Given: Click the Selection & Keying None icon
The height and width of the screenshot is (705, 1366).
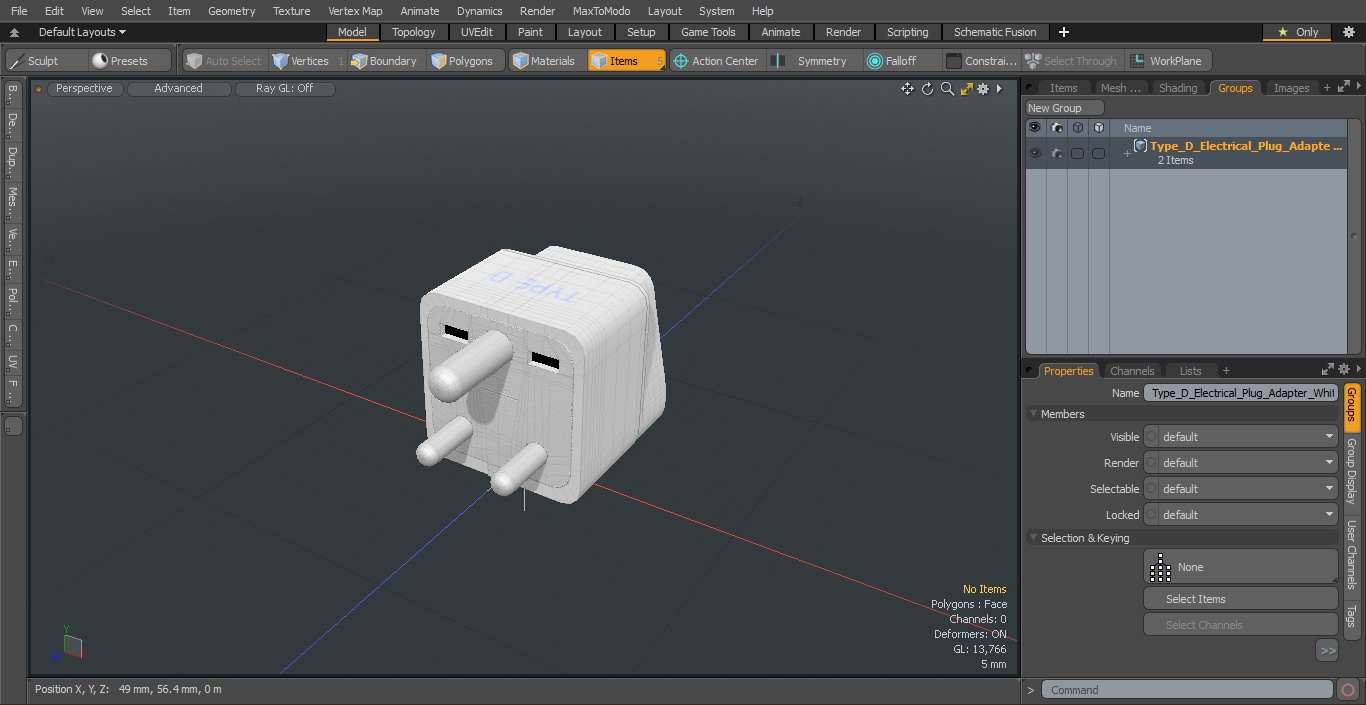Looking at the screenshot, I should tap(1160, 567).
